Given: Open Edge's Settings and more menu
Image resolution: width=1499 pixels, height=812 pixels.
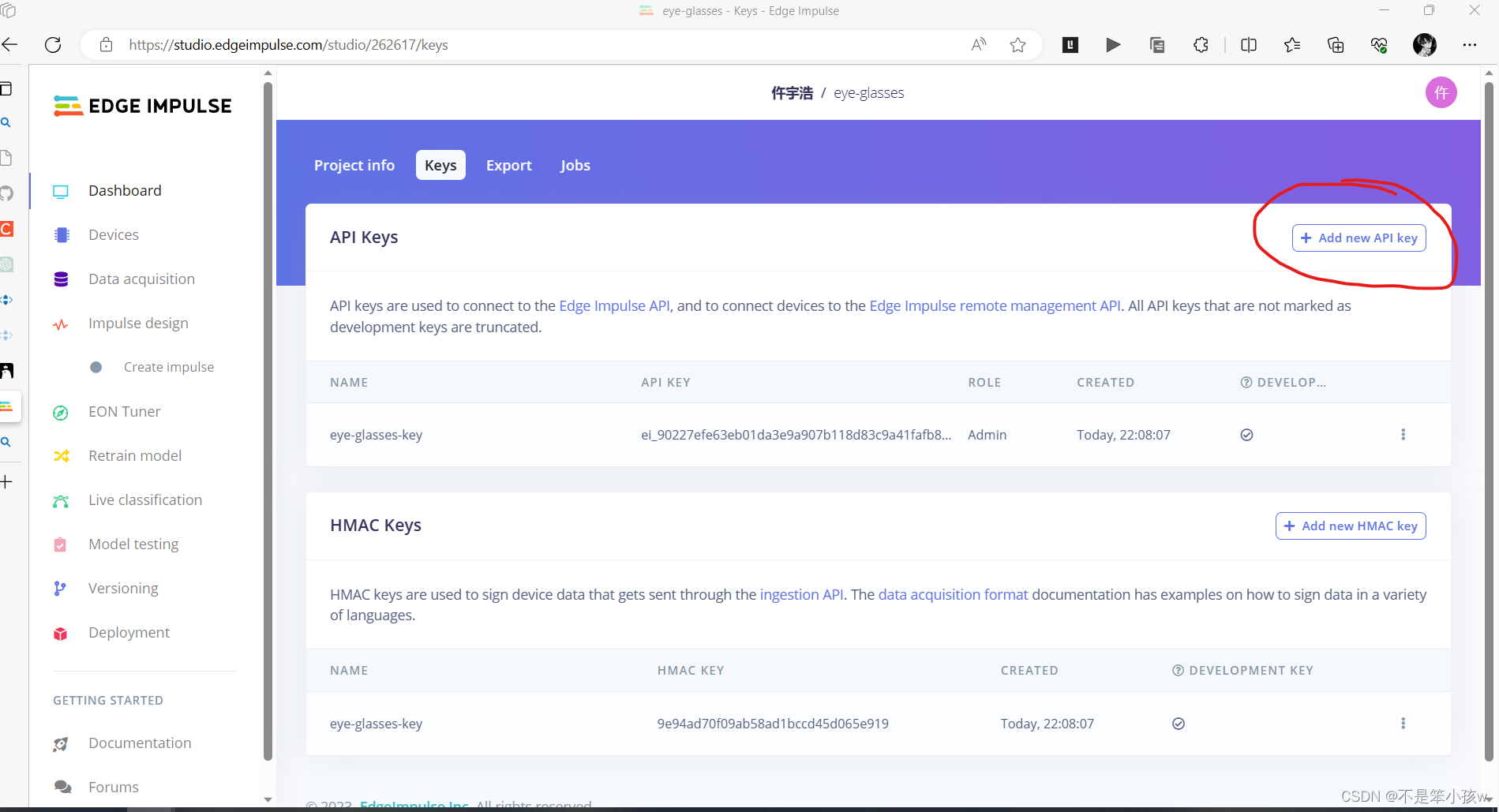Looking at the screenshot, I should 1470,45.
